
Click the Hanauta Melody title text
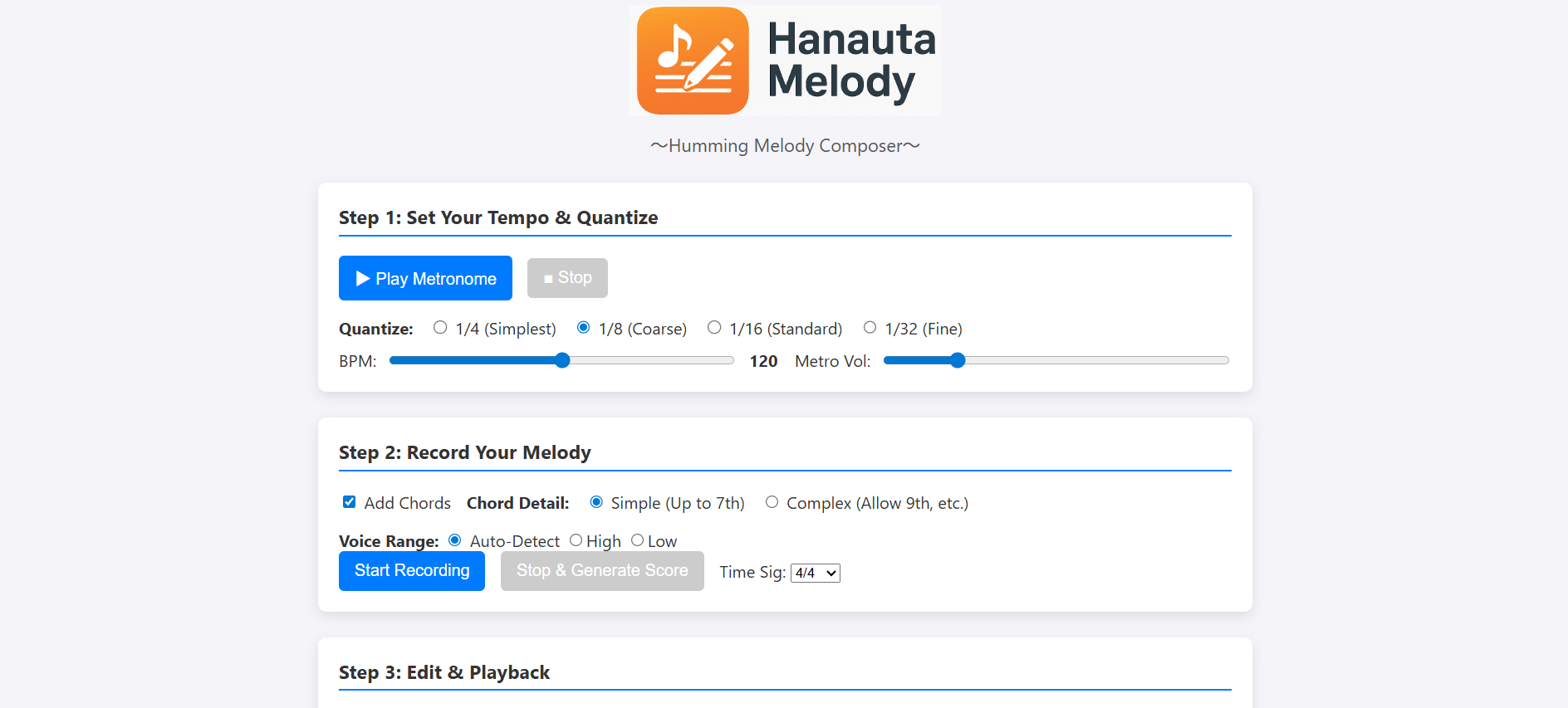[850, 61]
